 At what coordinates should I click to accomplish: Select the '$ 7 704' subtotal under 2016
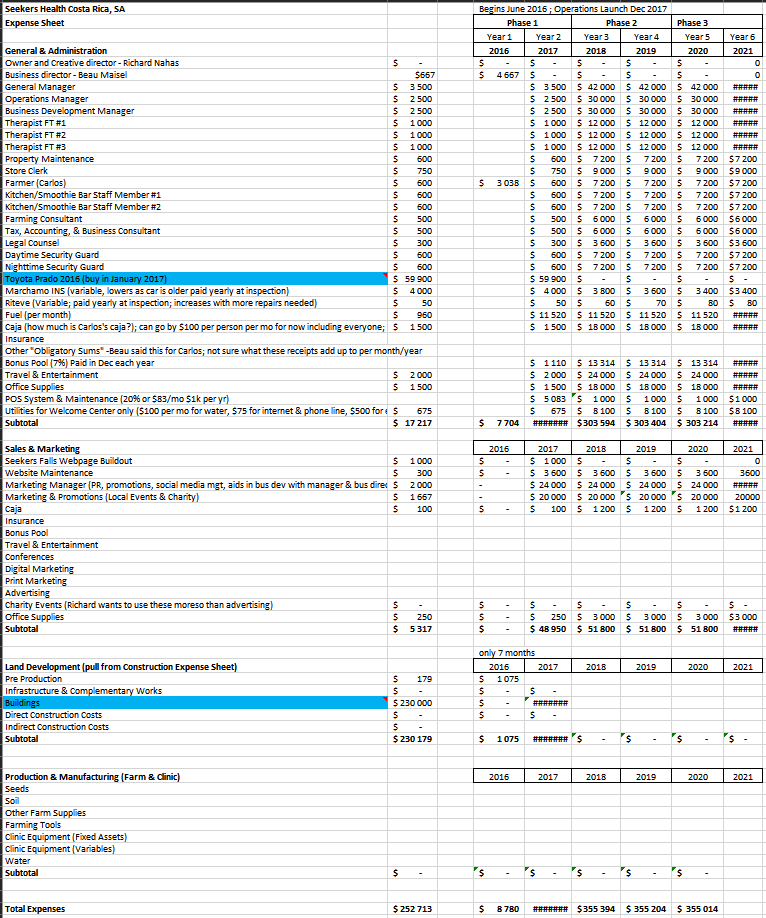[x=499, y=423]
